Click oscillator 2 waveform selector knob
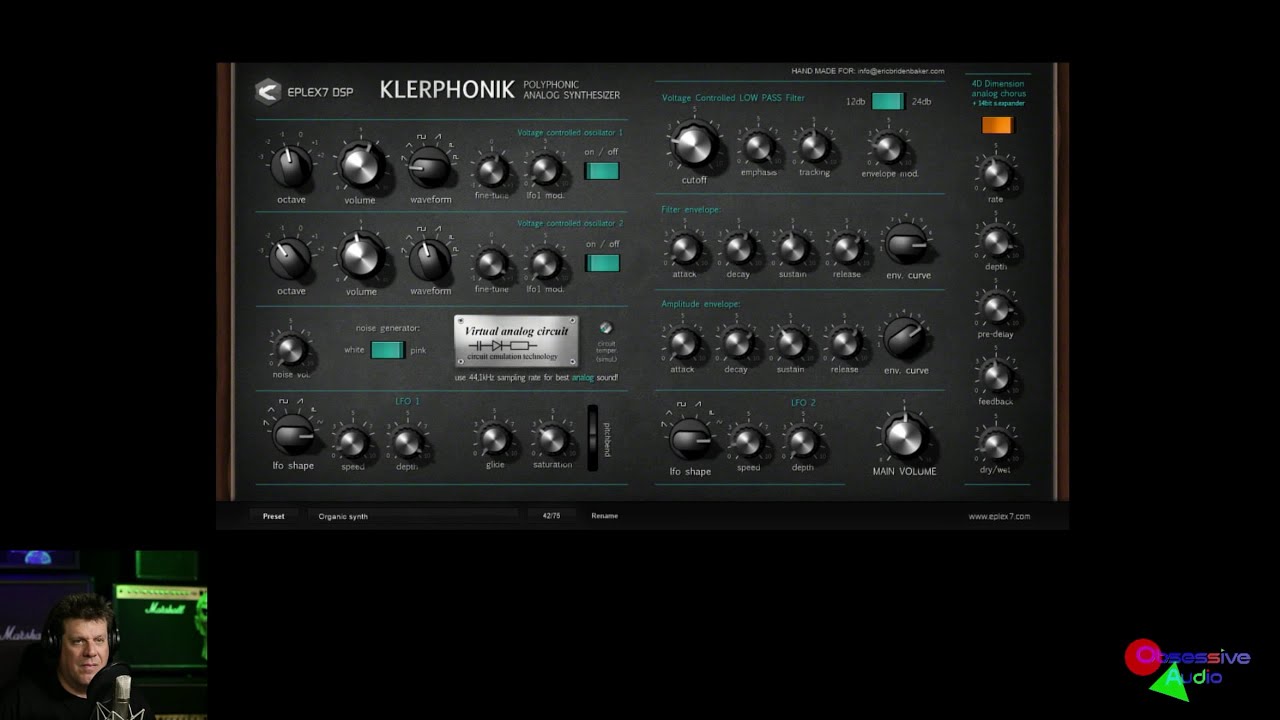1280x720 pixels. 430,260
